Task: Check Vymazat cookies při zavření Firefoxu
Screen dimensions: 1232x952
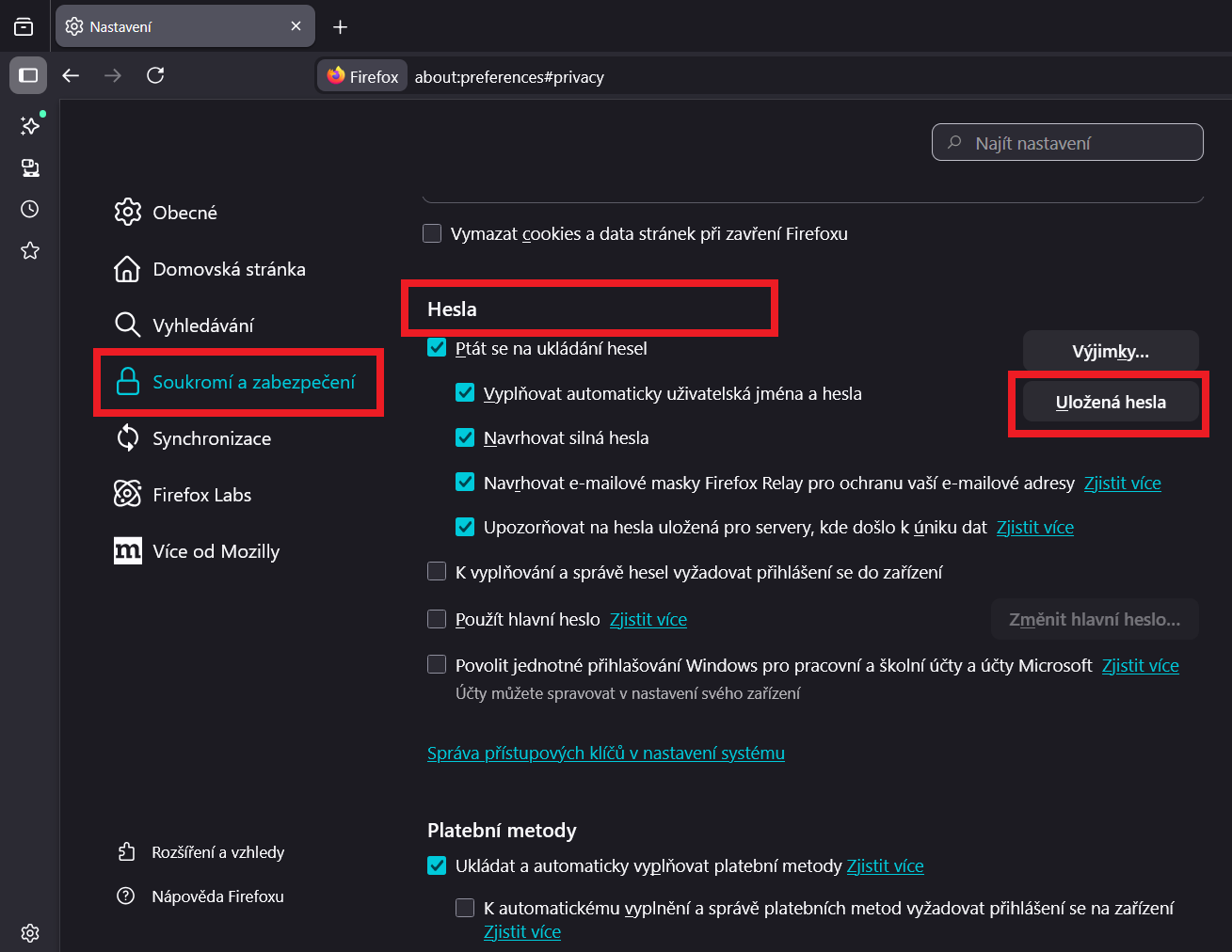Action: [432, 233]
